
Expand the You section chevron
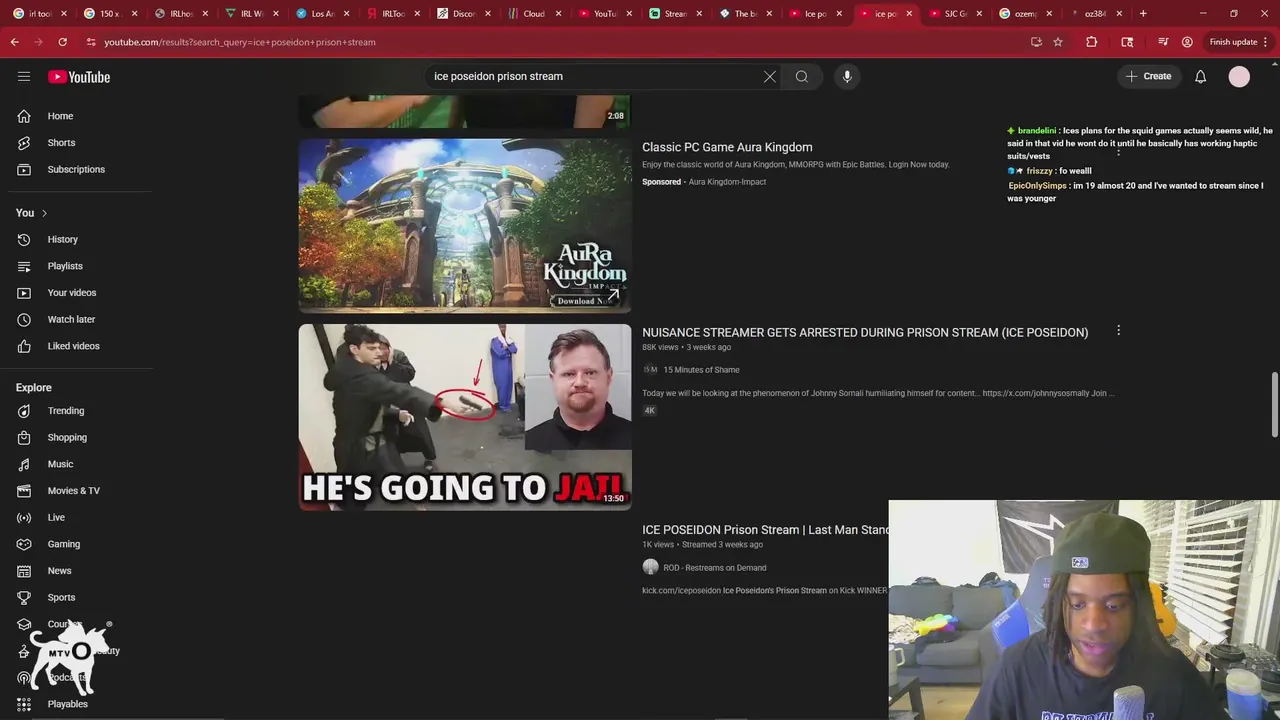[x=44, y=213]
